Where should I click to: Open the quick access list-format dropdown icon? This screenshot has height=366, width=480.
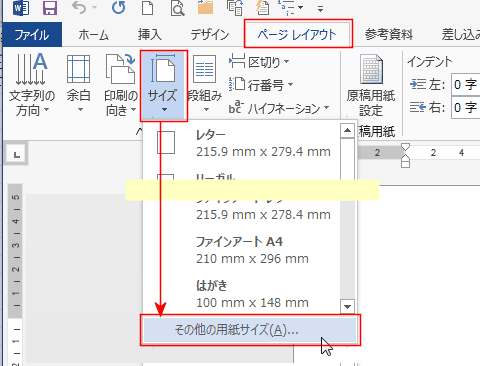292,8
